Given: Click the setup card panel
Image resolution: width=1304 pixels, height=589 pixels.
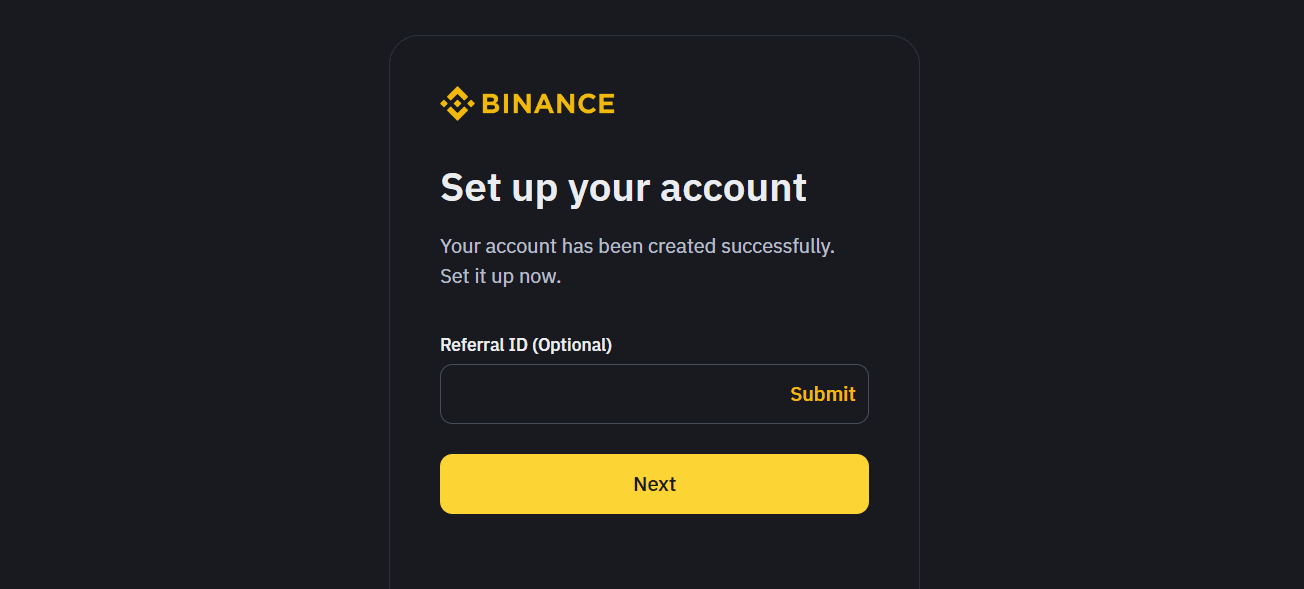Looking at the screenshot, I should [x=654, y=550].
